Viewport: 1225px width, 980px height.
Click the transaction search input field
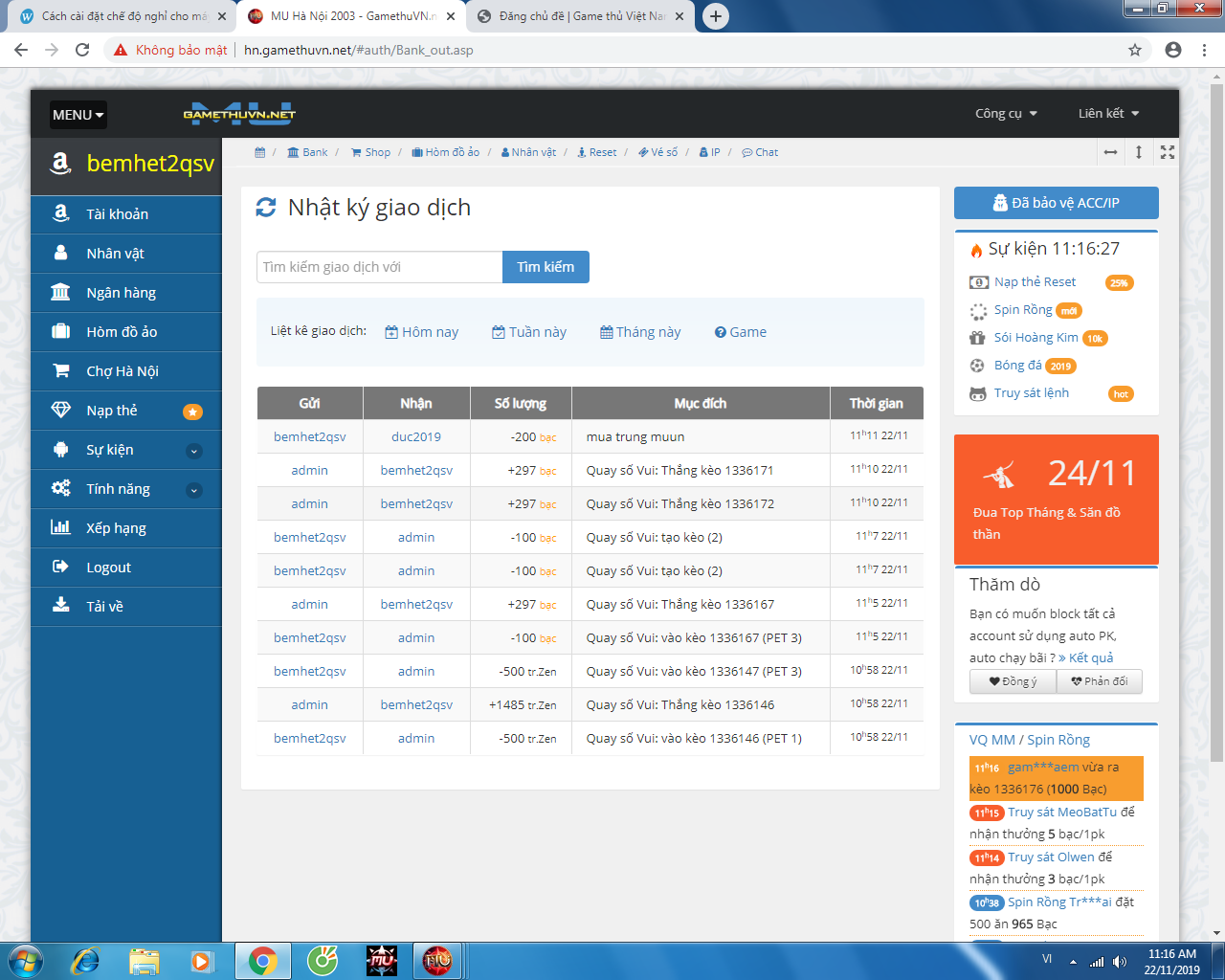click(x=379, y=267)
